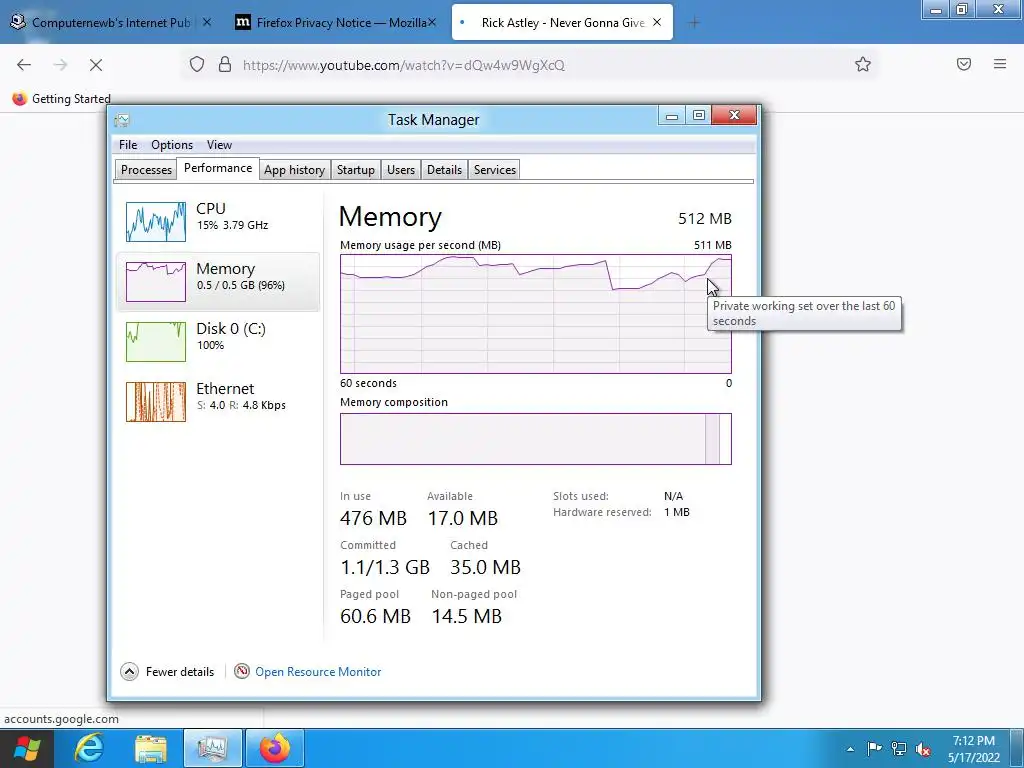Select the Memory performance entry
Viewport: 1024px width, 768px height.
[x=219, y=281]
